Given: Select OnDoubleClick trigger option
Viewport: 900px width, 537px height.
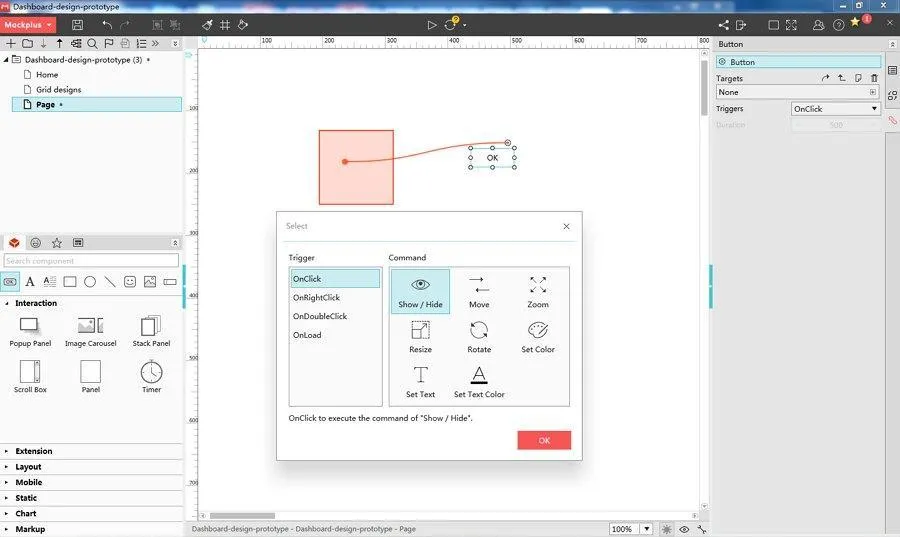Looking at the screenshot, I should pyautogui.click(x=320, y=316).
